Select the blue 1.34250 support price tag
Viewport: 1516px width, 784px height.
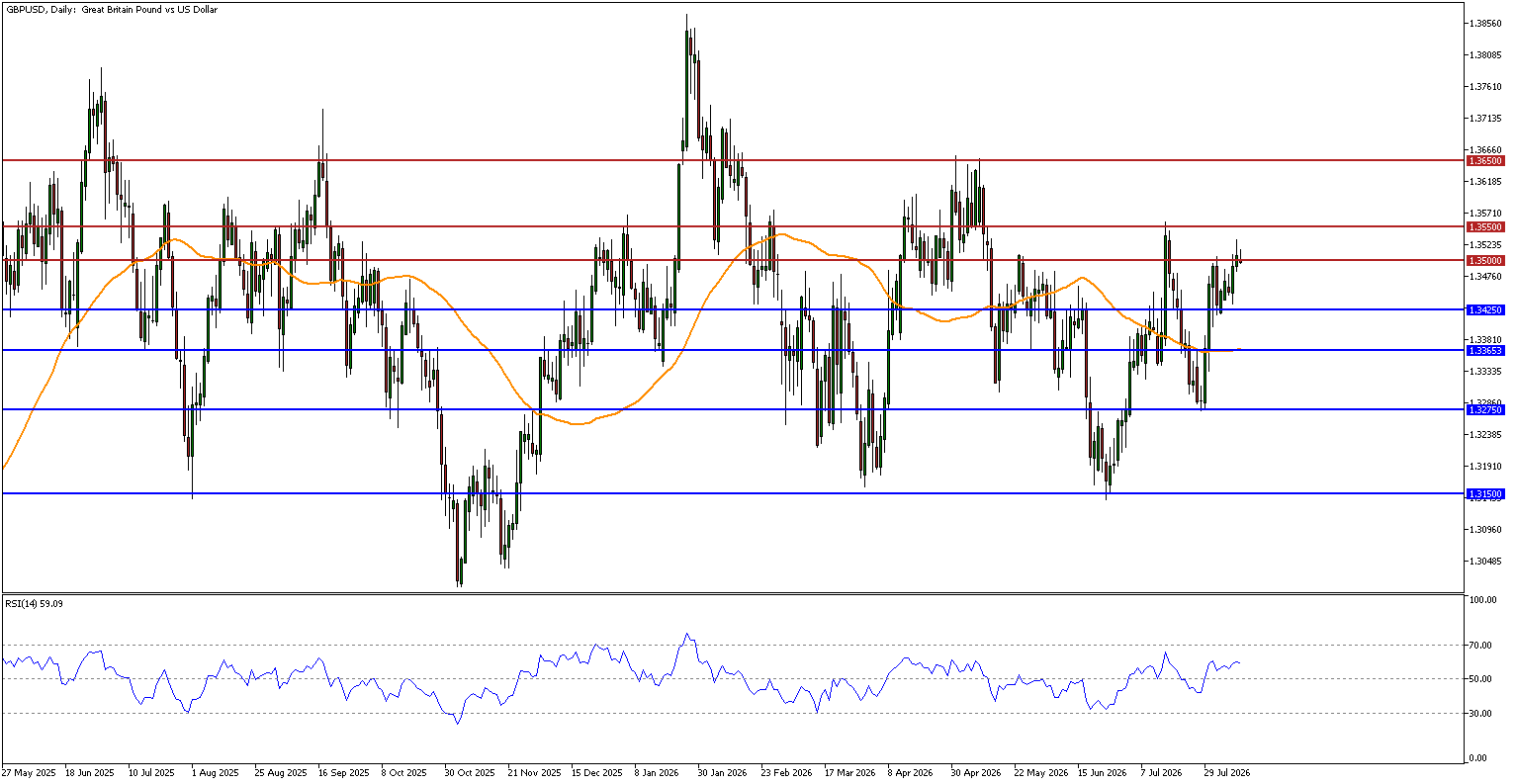pyautogui.click(x=1485, y=309)
